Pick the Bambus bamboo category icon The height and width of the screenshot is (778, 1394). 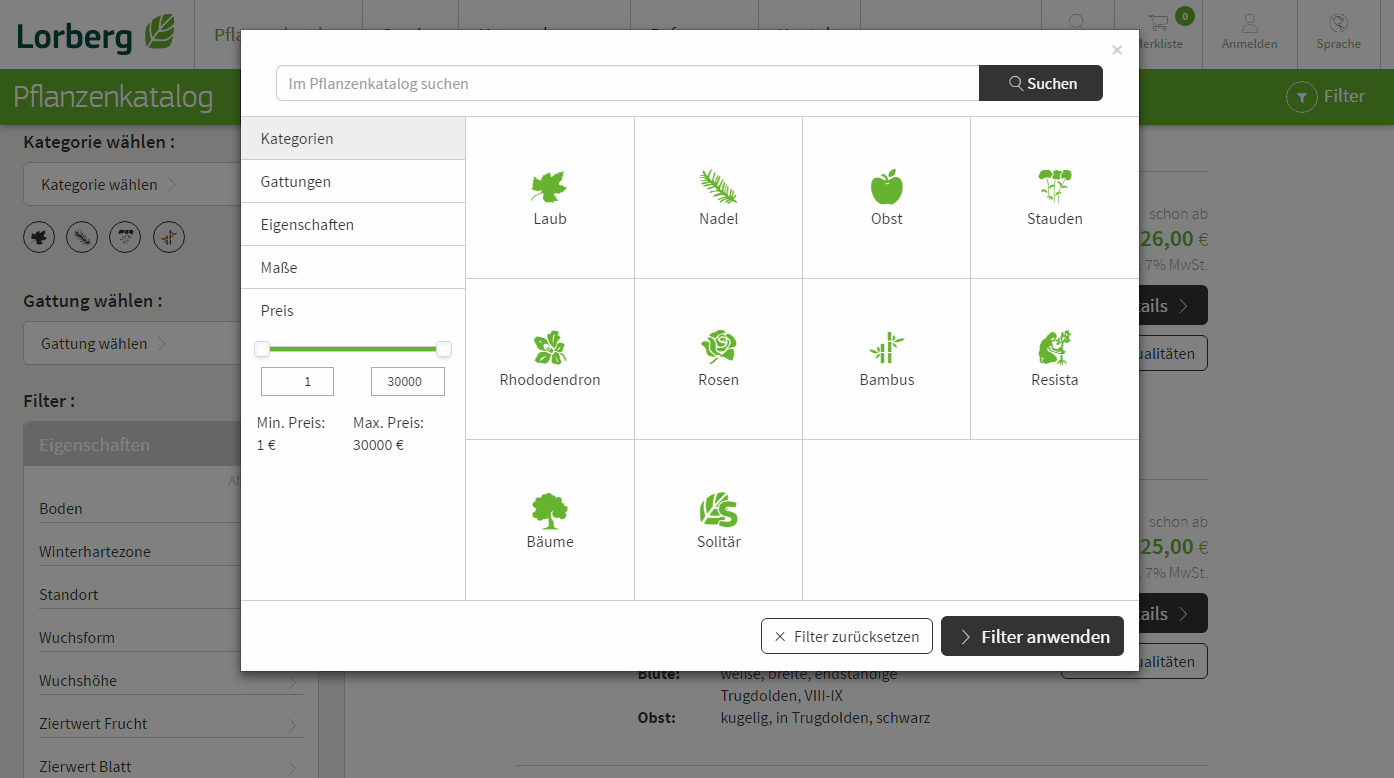[886, 348]
